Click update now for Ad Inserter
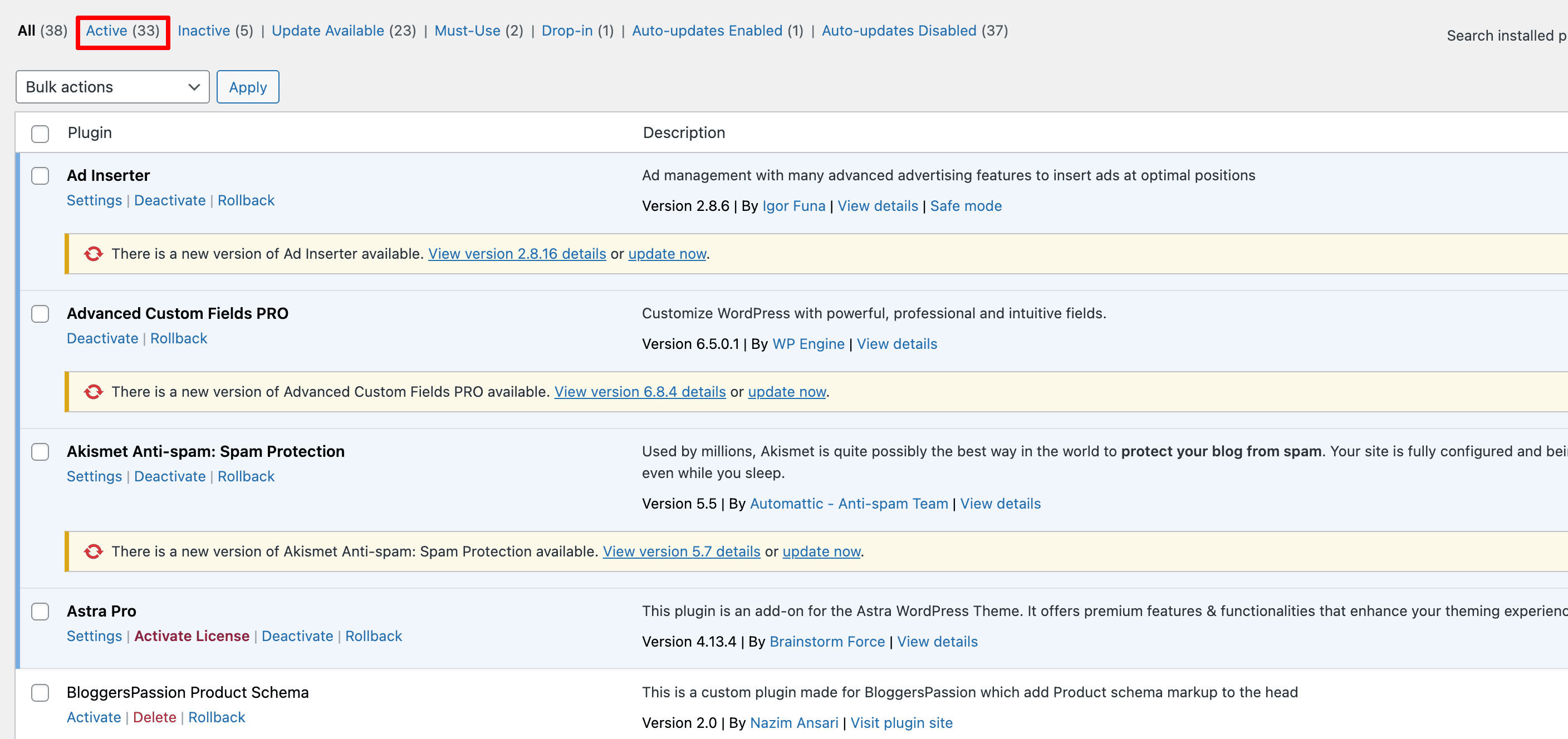Image resolution: width=1568 pixels, height=739 pixels. (x=667, y=254)
